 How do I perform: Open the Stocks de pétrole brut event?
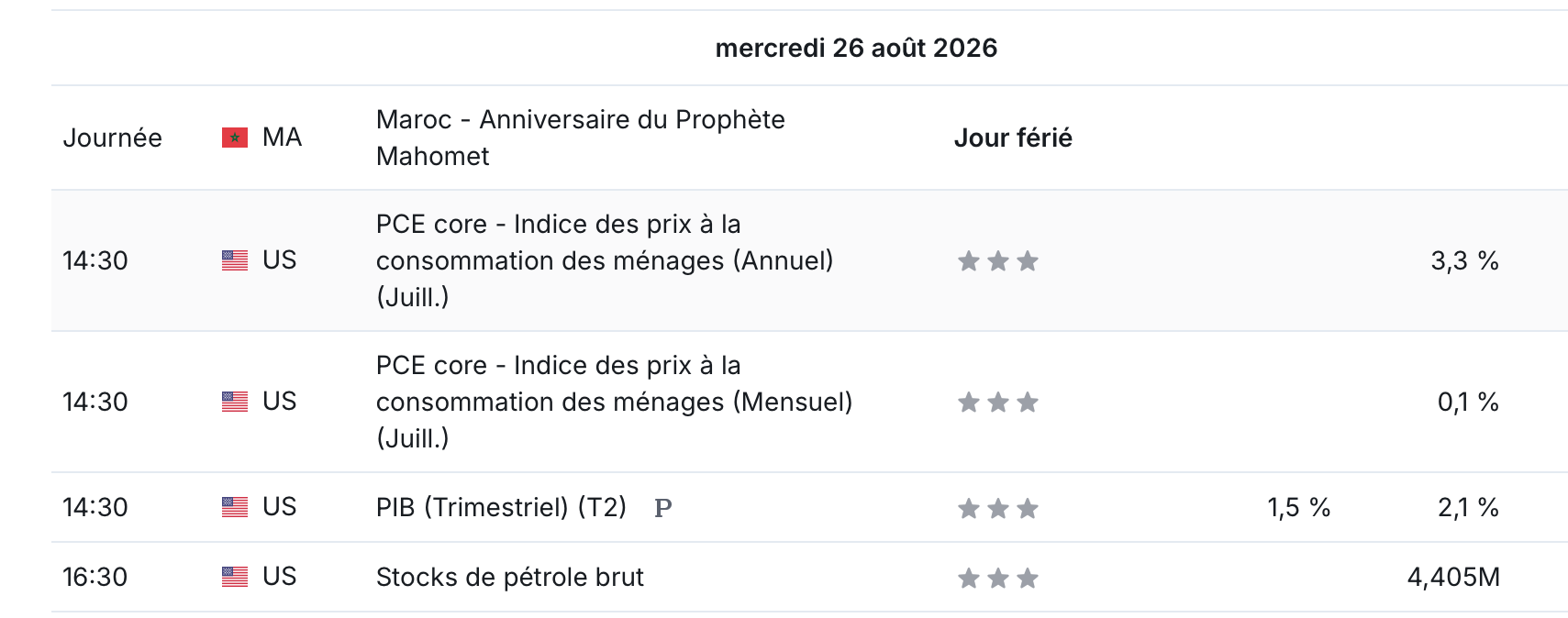coord(510,577)
